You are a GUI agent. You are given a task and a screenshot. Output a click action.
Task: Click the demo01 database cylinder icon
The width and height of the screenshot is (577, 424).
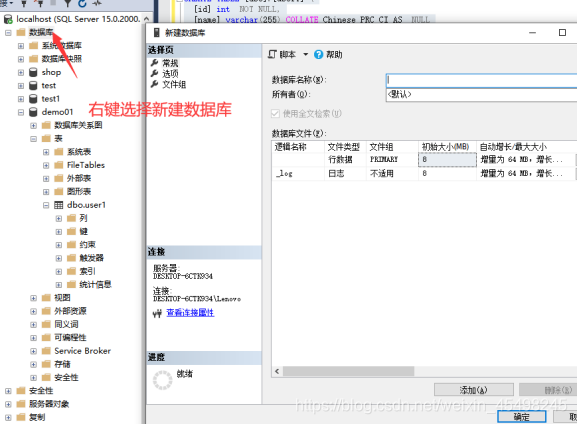(33, 112)
